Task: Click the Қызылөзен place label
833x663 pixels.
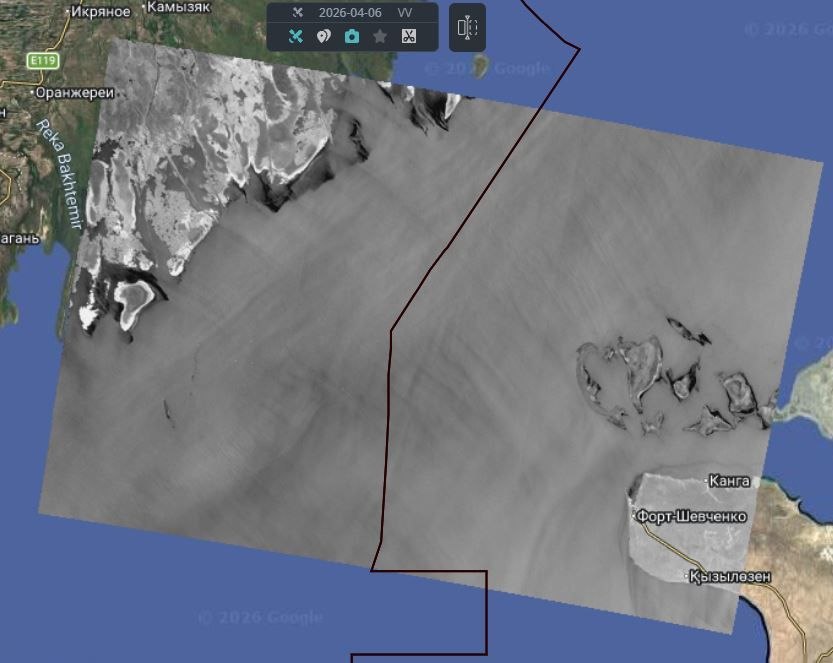Action: point(732,577)
